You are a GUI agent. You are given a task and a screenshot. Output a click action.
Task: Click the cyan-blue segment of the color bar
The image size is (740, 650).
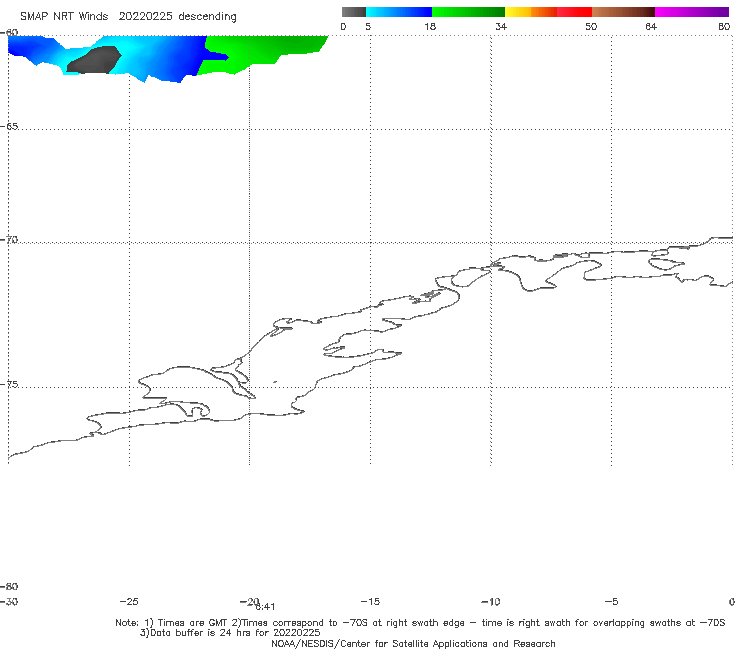tap(399, 12)
